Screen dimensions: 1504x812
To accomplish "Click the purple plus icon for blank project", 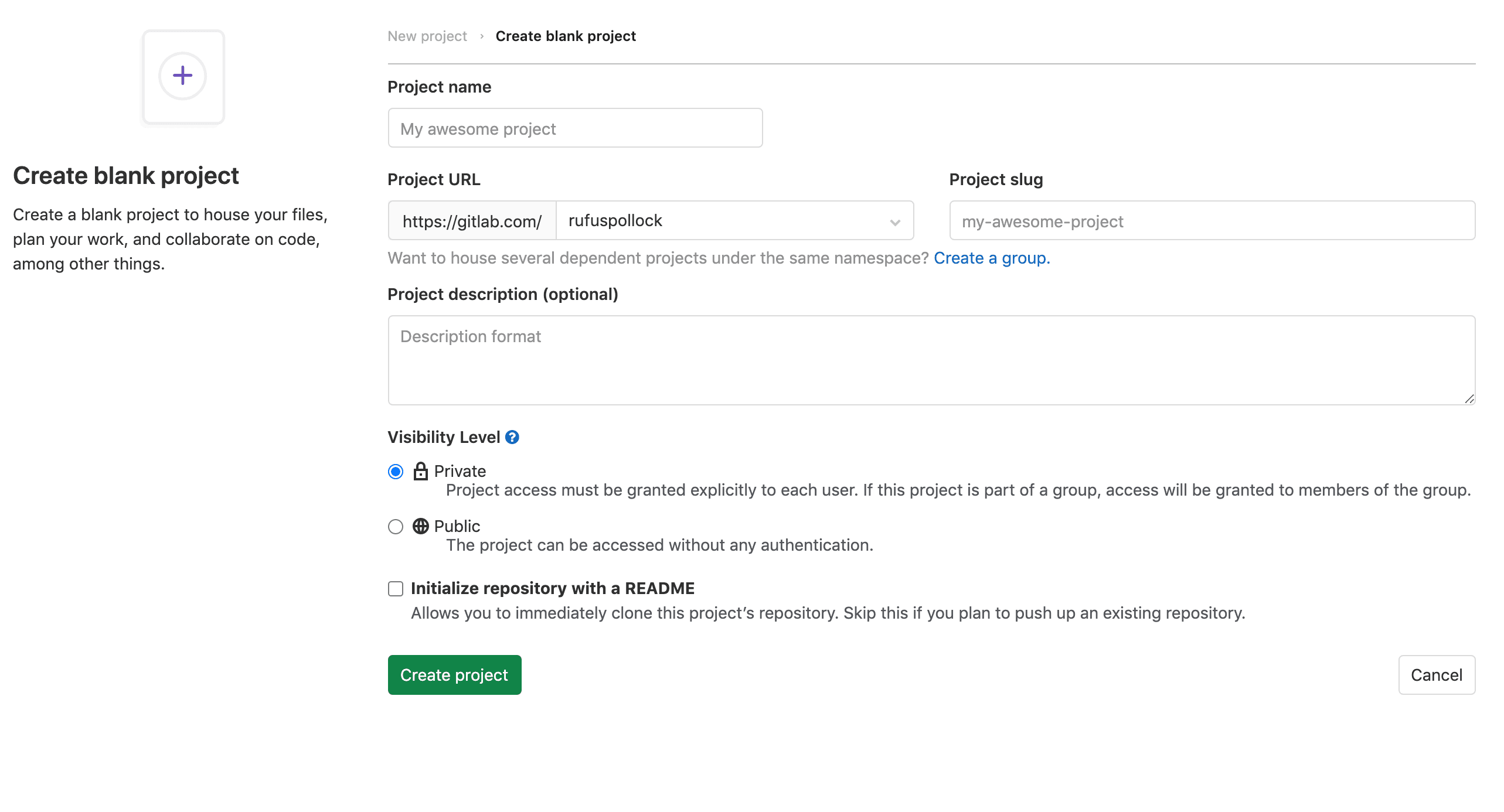I will [183, 76].
